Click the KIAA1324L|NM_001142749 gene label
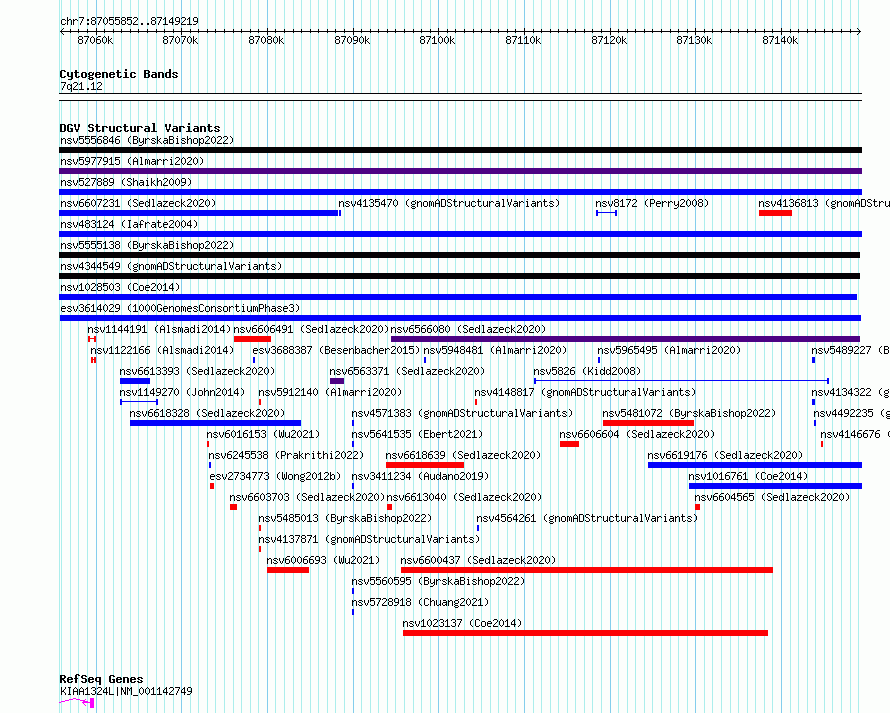The height and width of the screenshot is (713, 890). (126, 691)
